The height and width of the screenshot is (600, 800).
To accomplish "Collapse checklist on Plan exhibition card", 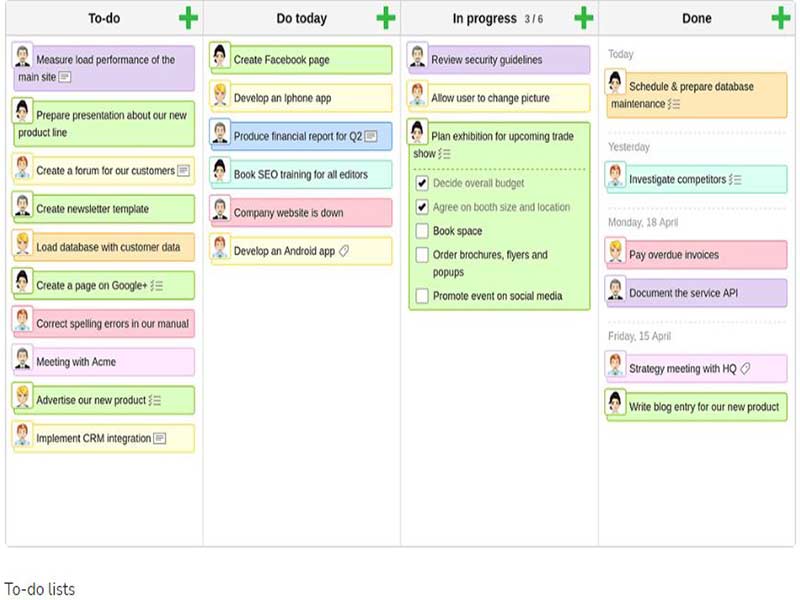I will (x=445, y=154).
